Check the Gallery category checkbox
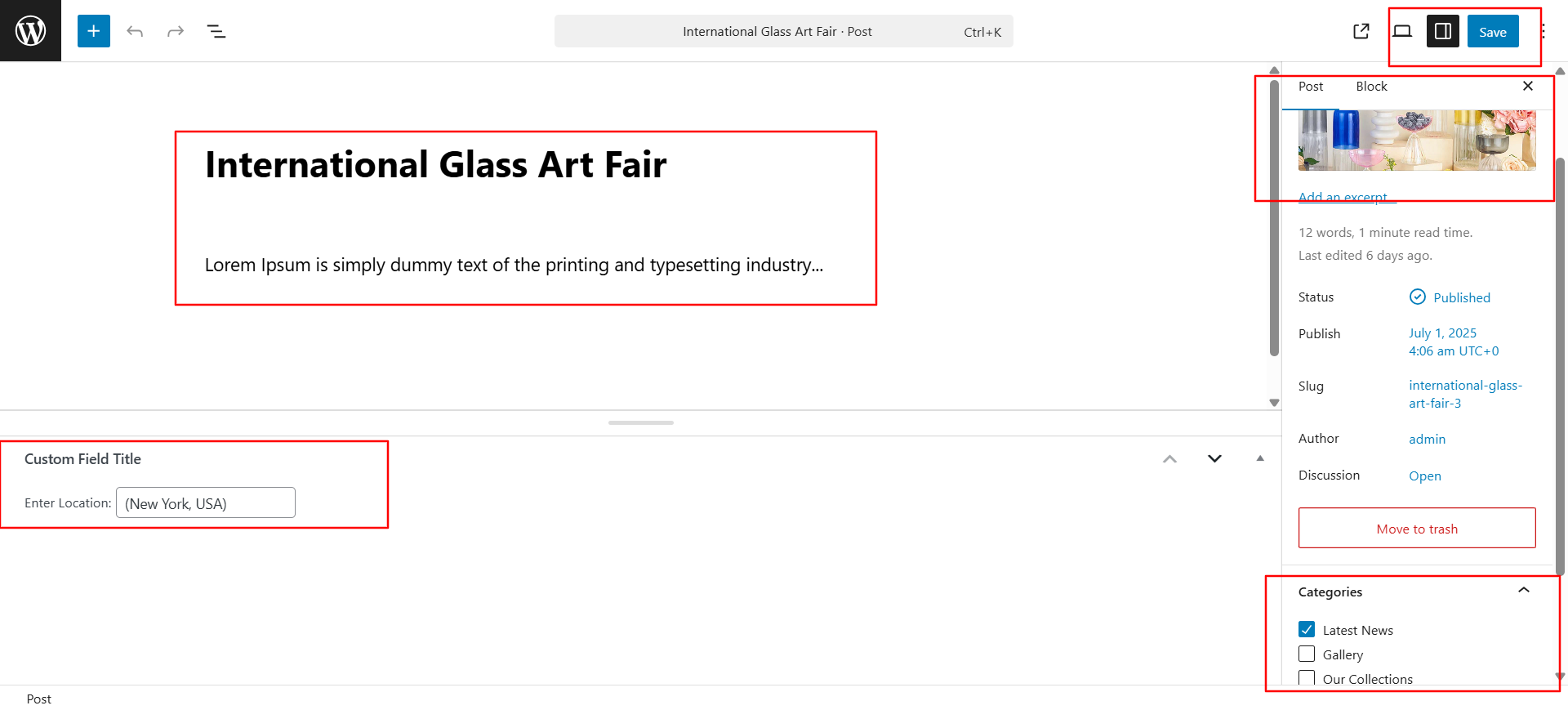Screen dimensions: 1568x710 pos(1307,654)
